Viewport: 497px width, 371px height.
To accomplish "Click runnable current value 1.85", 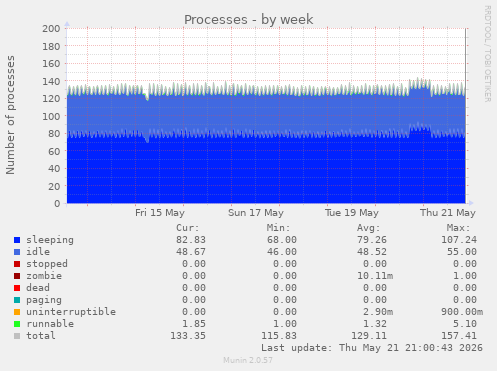I will tap(194, 324).
